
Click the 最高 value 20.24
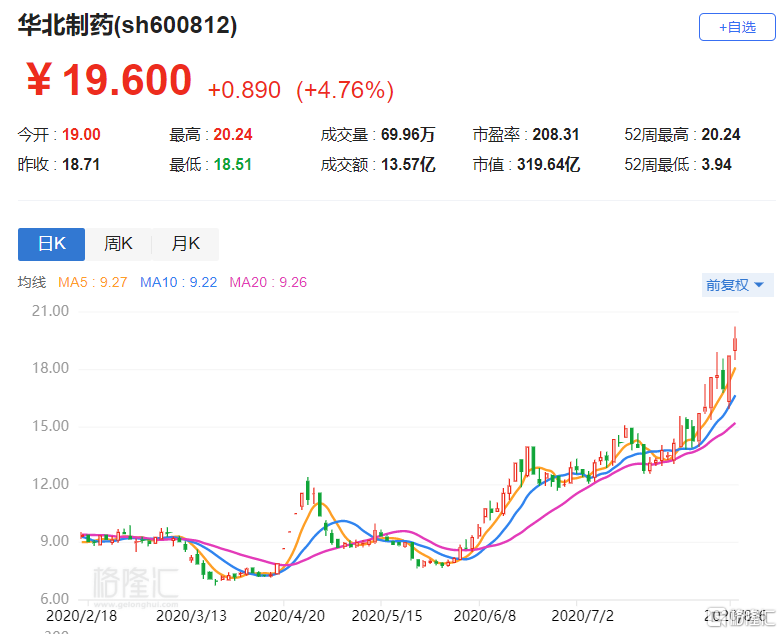coord(233,134)
